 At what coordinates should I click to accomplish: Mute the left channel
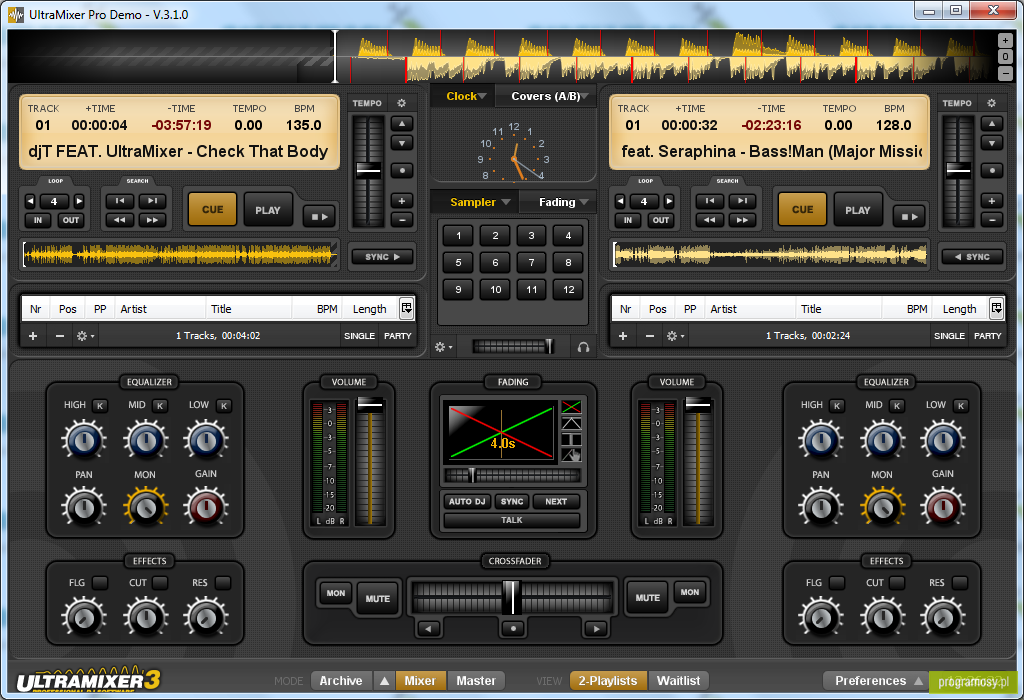pyautogui.click(x=377, y=598)
